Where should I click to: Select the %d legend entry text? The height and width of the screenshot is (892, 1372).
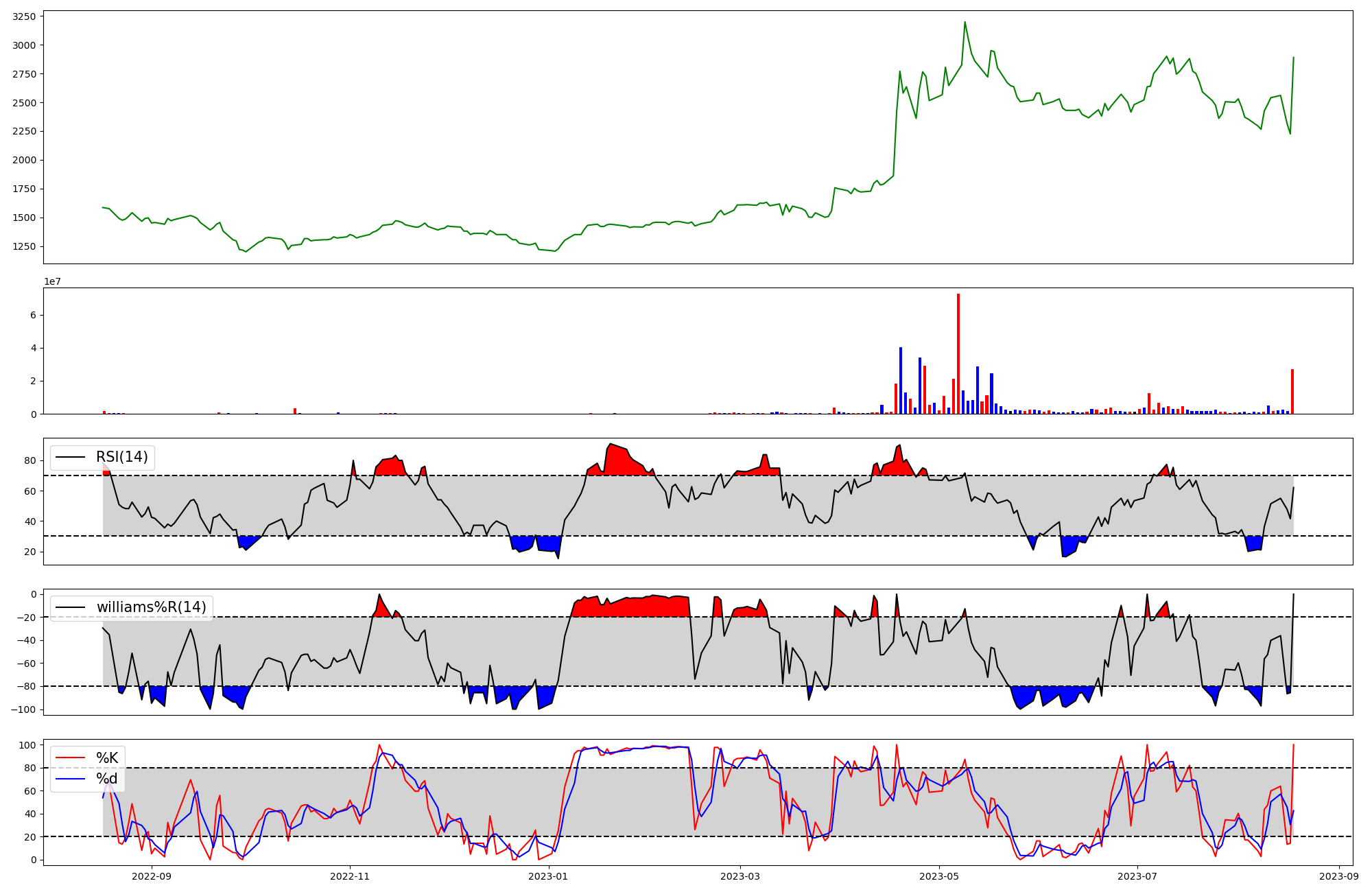[x=107, y=779]
